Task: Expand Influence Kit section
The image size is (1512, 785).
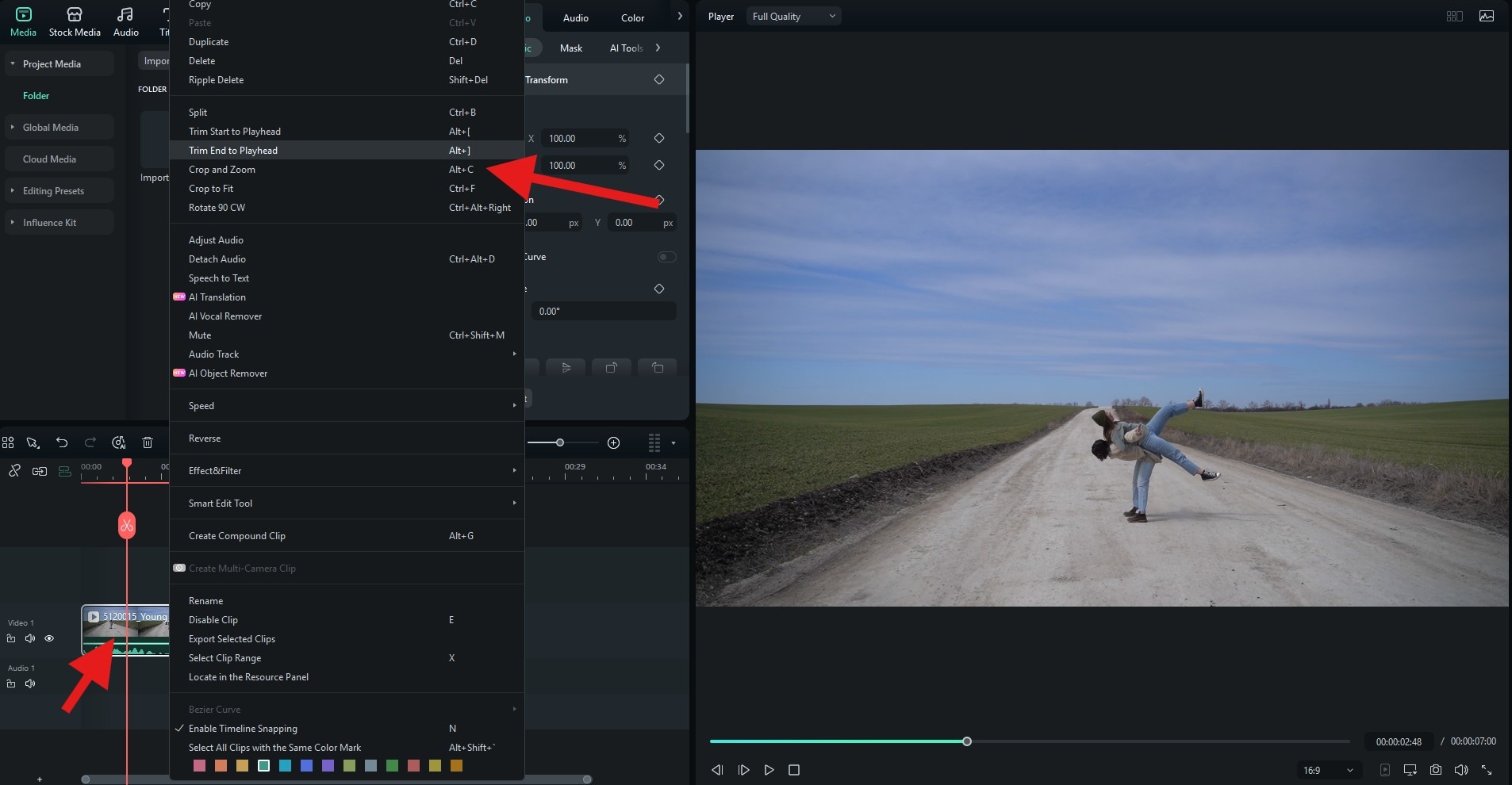Action: (13, 222)
